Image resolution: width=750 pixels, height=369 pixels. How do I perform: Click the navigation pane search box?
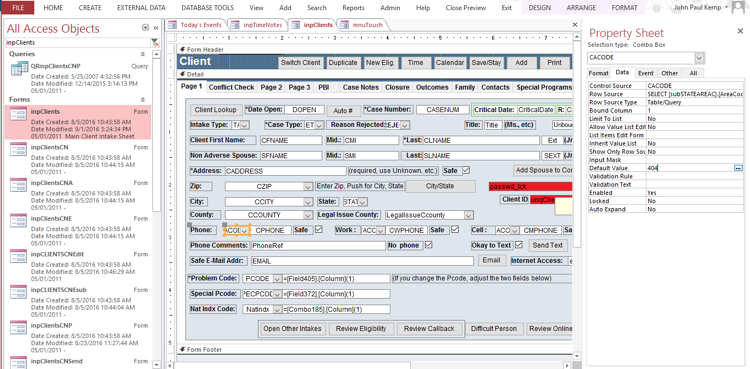pos(77,43)
